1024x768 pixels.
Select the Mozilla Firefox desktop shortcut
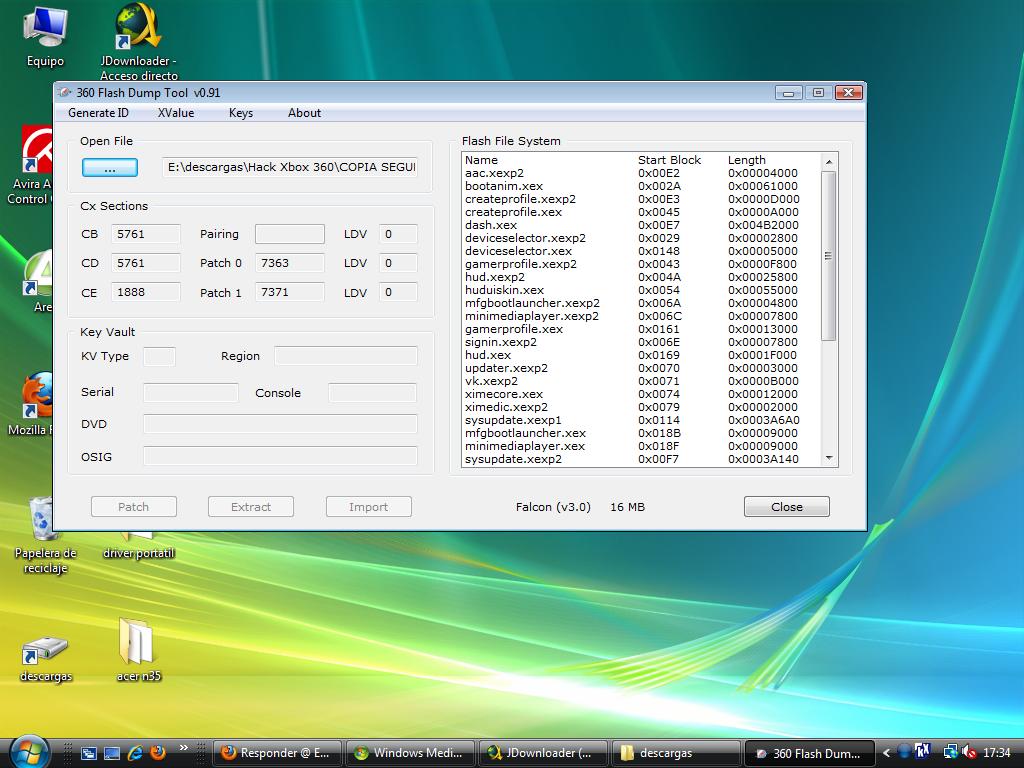point(29,404)
